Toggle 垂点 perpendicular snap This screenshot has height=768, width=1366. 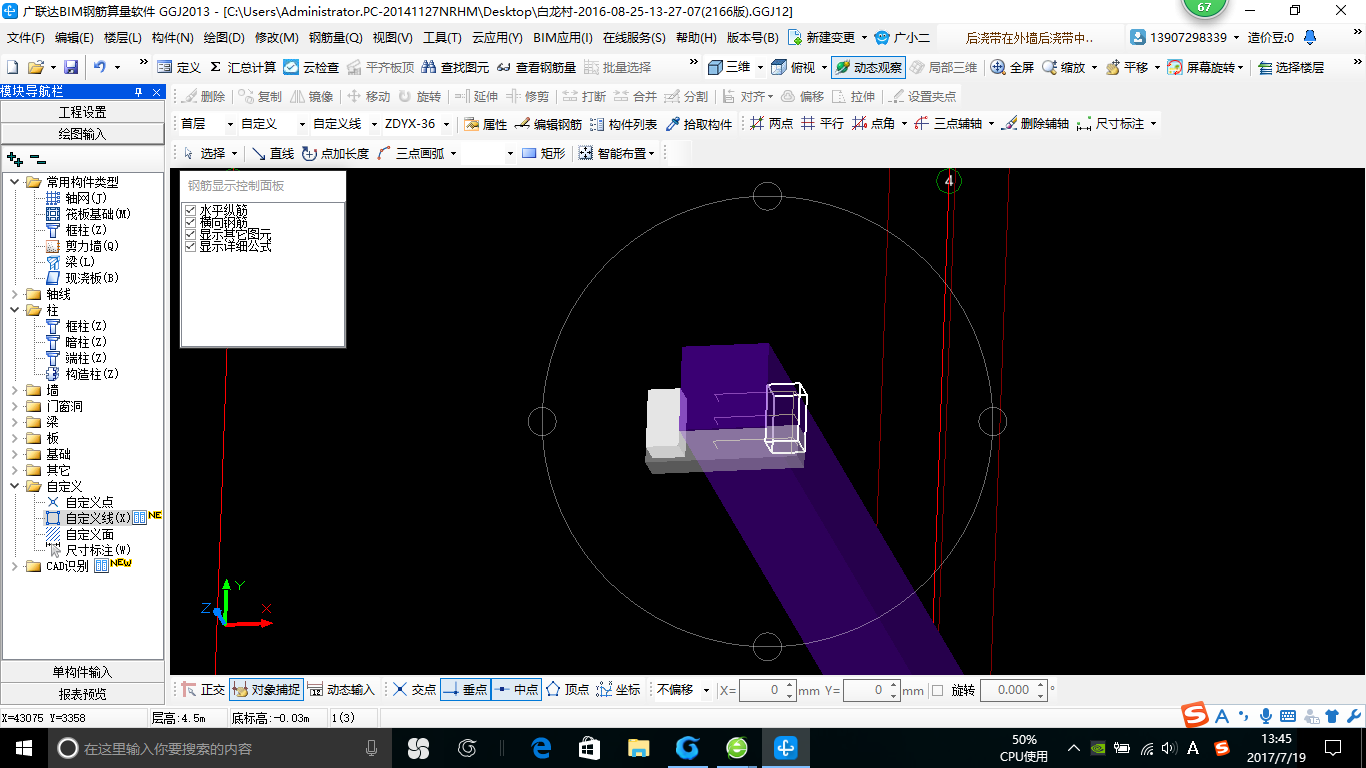tap(465, 690)
